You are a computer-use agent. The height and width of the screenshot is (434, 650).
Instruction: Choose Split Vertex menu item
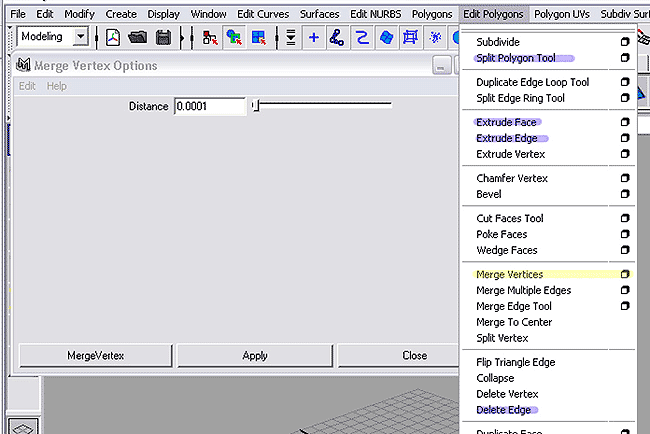[502, 338]
